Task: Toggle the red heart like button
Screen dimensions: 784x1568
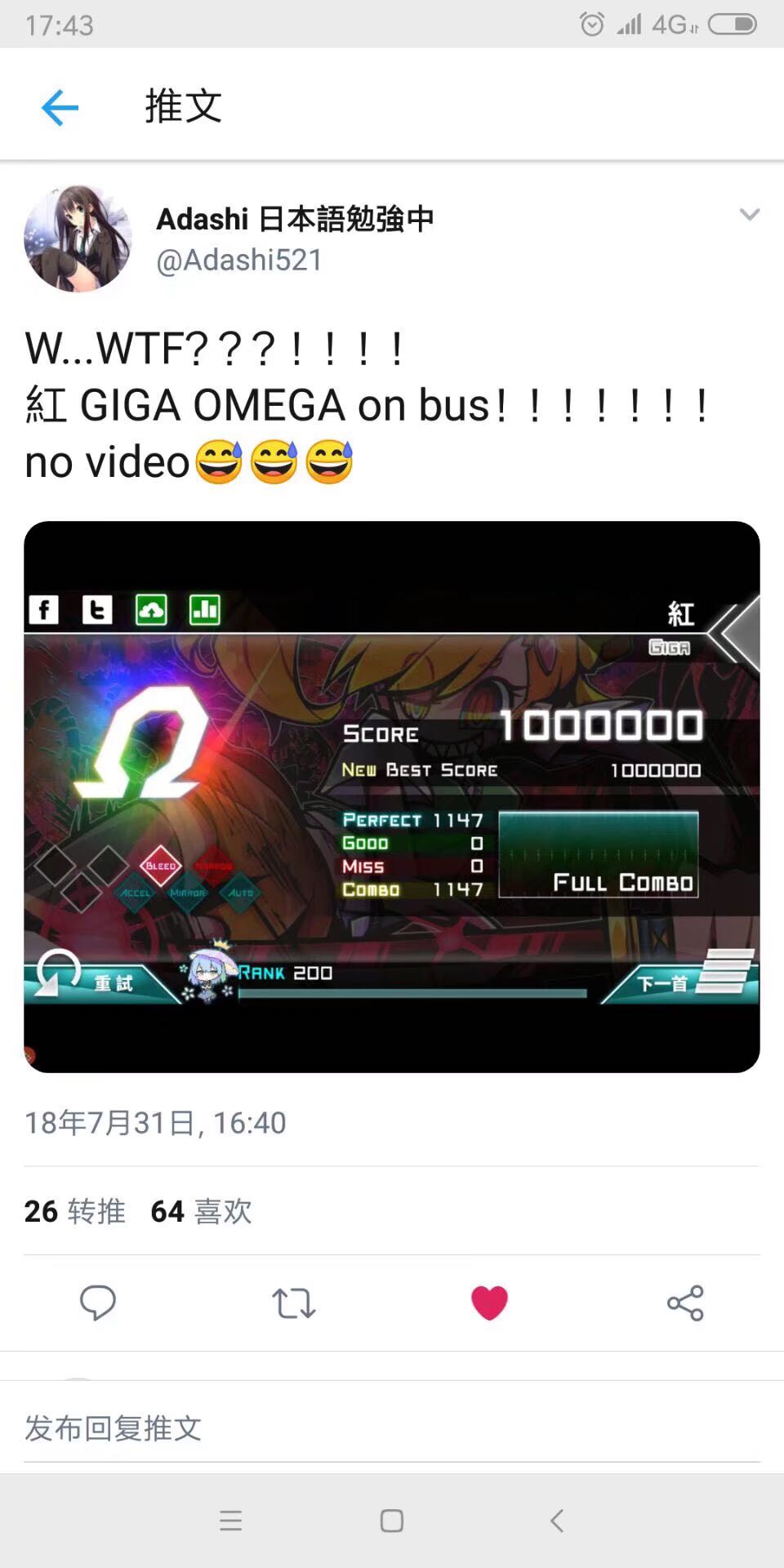Action: tap(489, 1303)
